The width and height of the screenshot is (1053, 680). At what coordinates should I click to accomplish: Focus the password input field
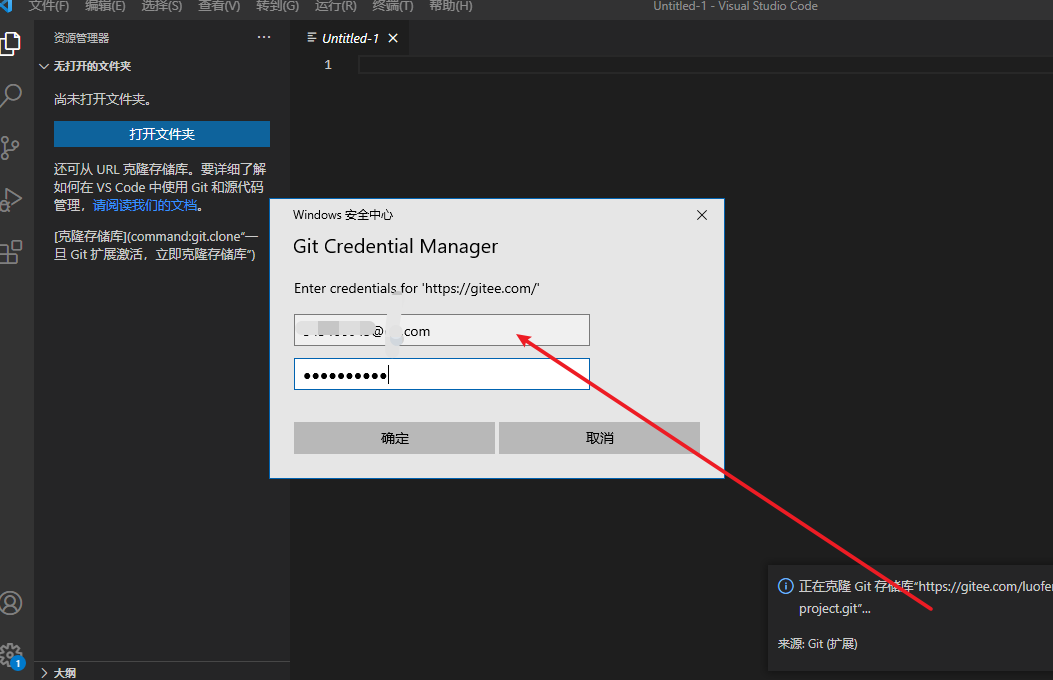click(442, 374)
